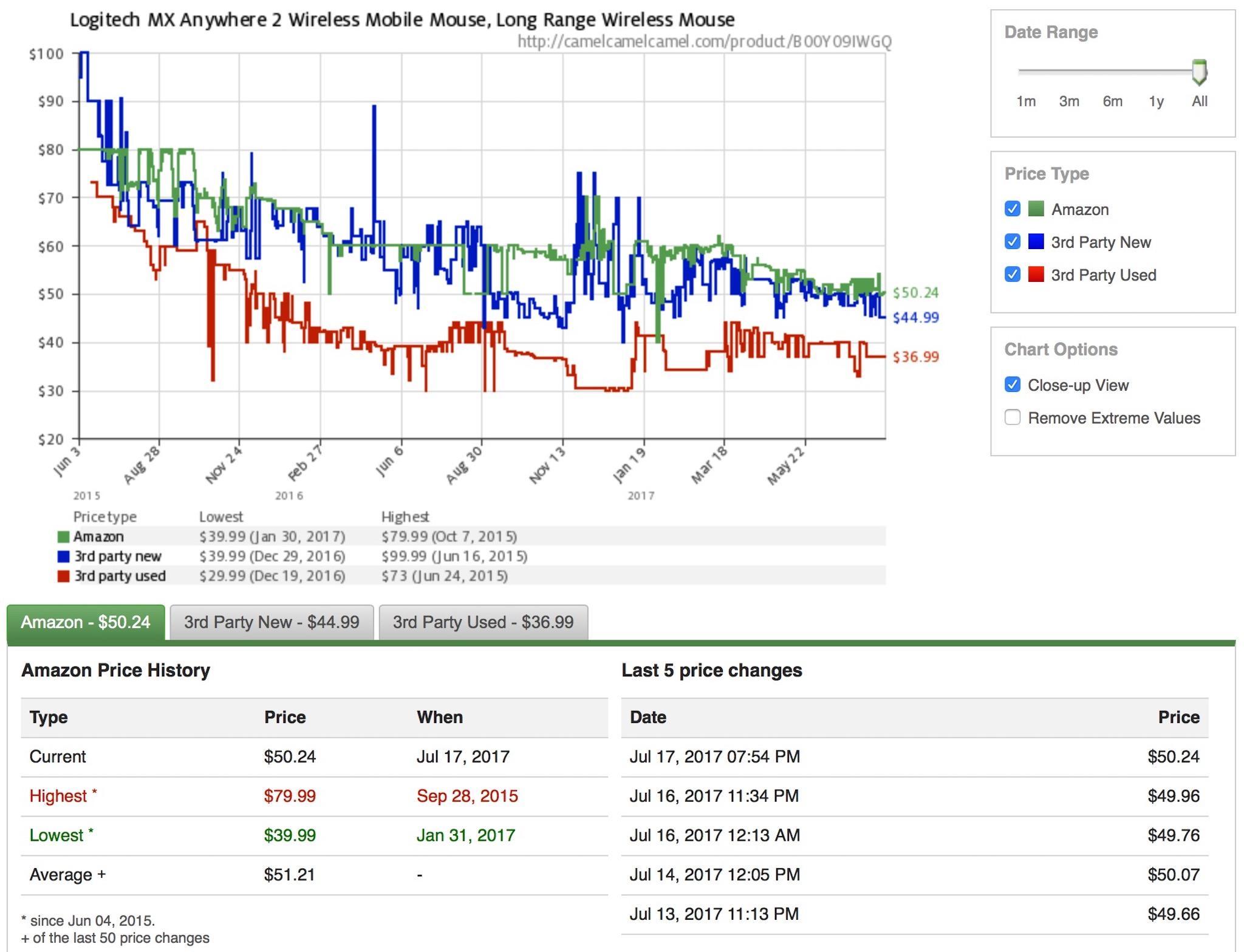Click the blue 3rd party new legend square

pyautogui.click(x=63, y=556)
